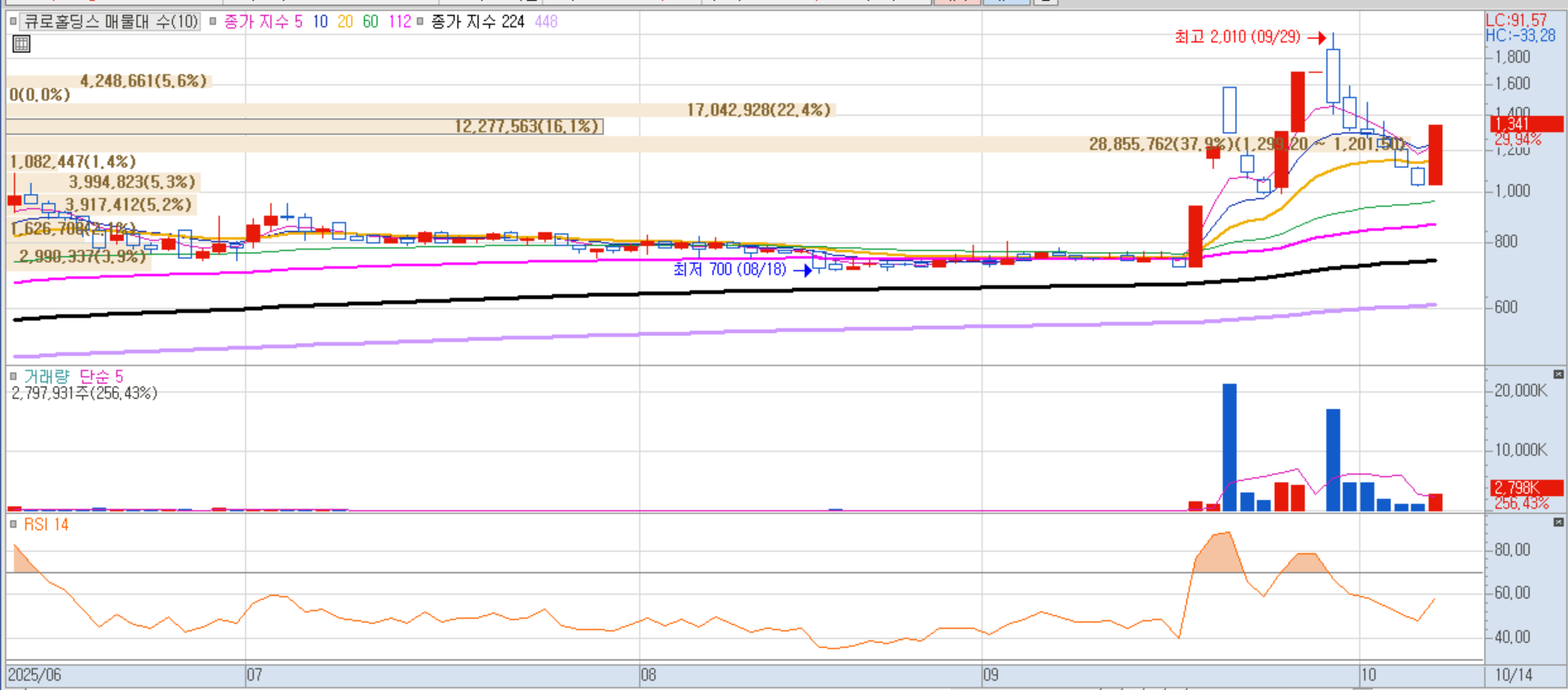This screenshot has height=690, width=1568.
Task: Click the 0(0.0%) volume profile label
Action: tap(40, 95)
